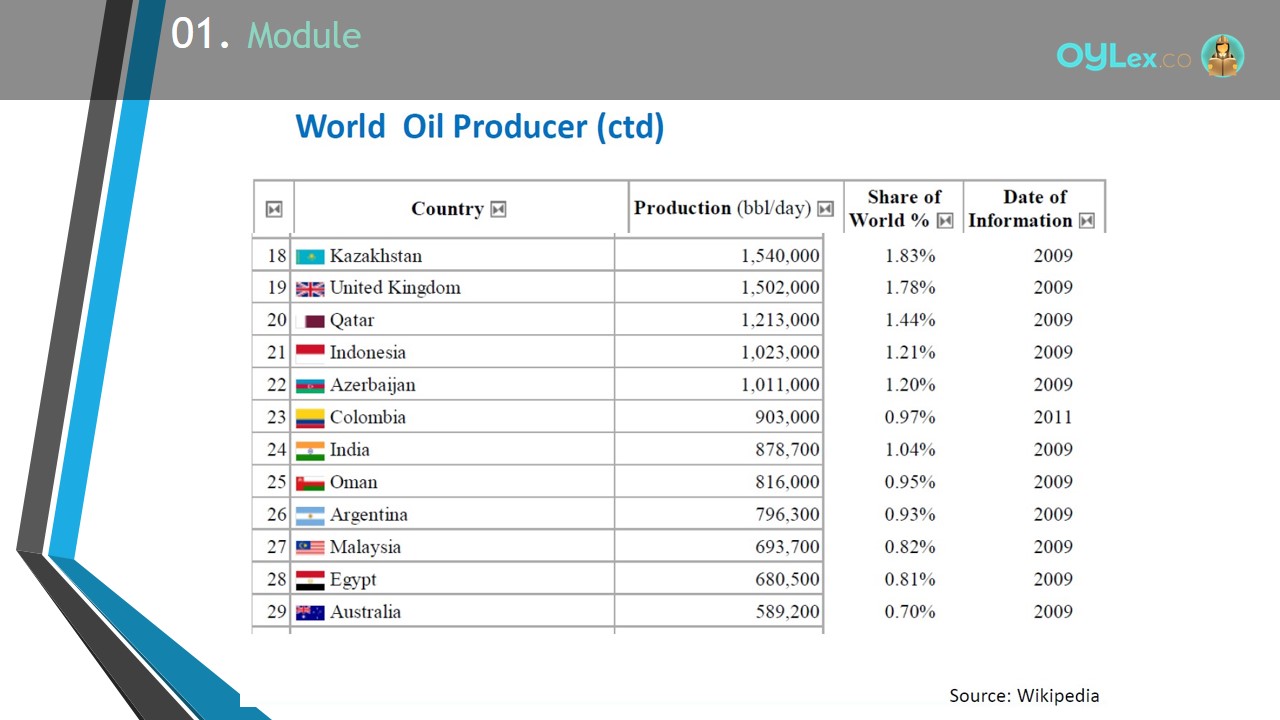The image size is (1280, 720).
Task: Click rank number 29
Action: [277, 612]
